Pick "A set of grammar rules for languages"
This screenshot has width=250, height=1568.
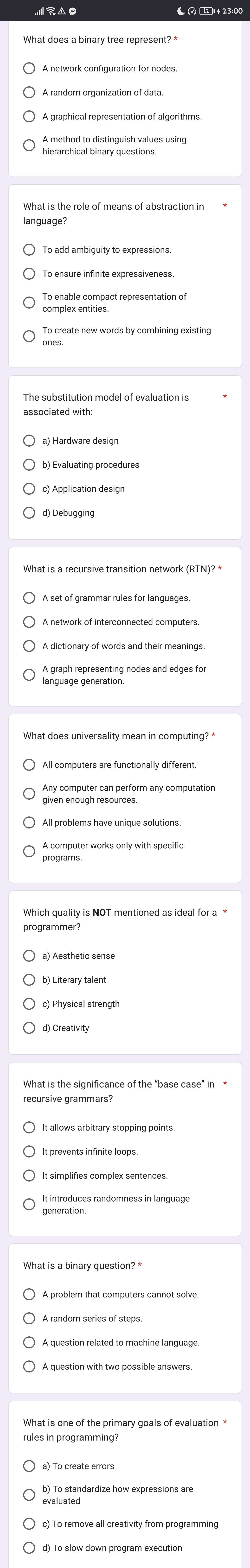click(x=29, y=597)
